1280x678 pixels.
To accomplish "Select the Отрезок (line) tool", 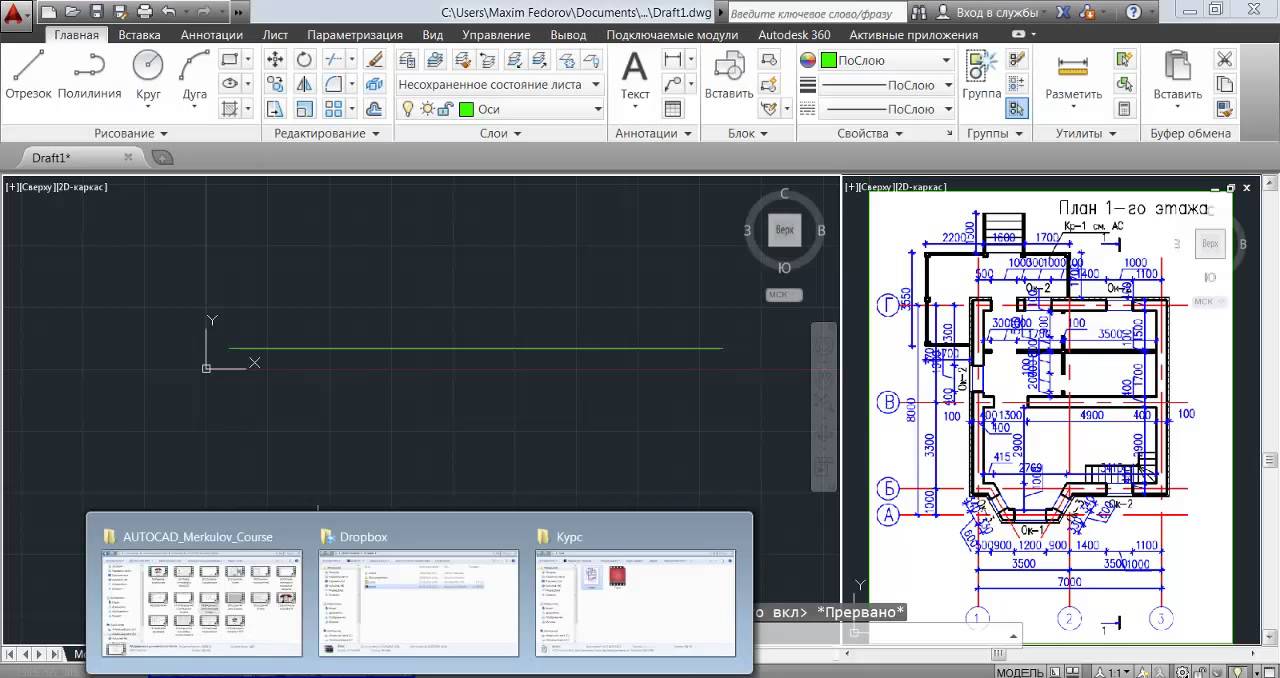I will [x=28, y=74].
